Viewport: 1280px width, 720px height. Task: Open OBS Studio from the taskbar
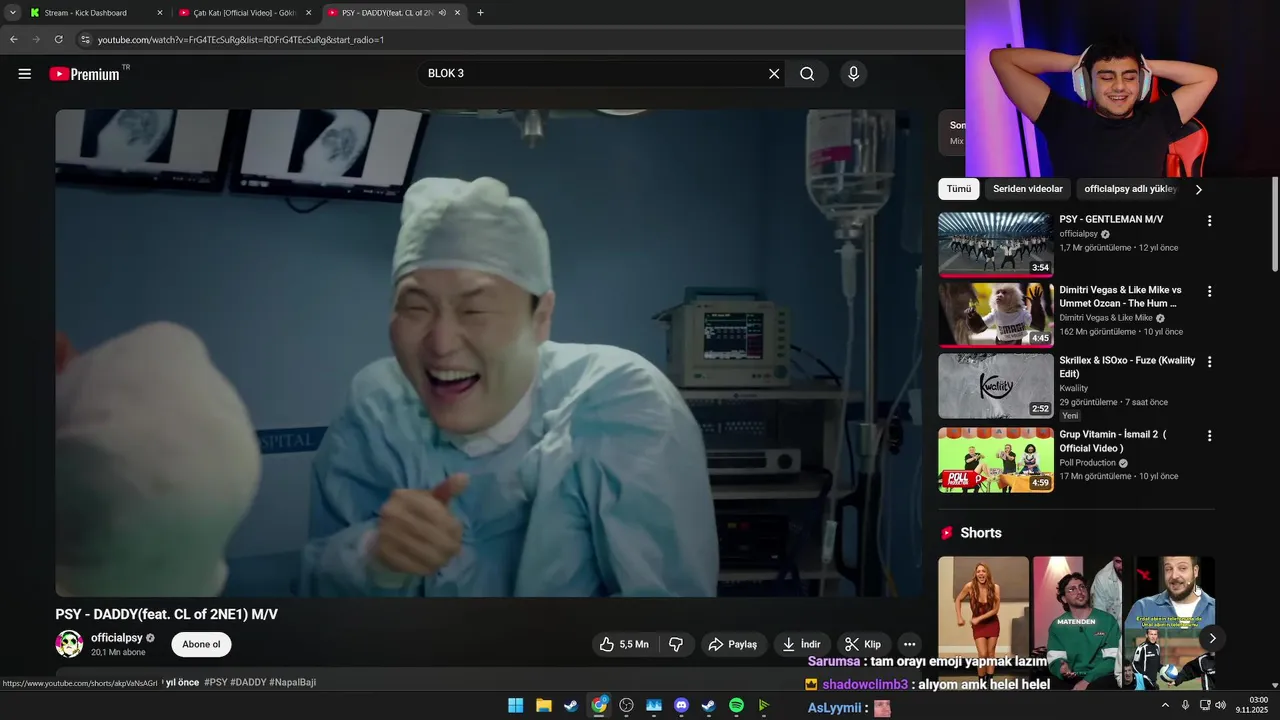pos(626,705)
